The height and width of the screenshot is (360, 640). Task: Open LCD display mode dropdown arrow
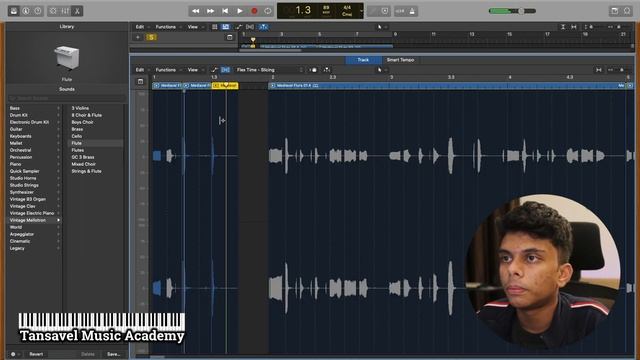pos(361,11)
